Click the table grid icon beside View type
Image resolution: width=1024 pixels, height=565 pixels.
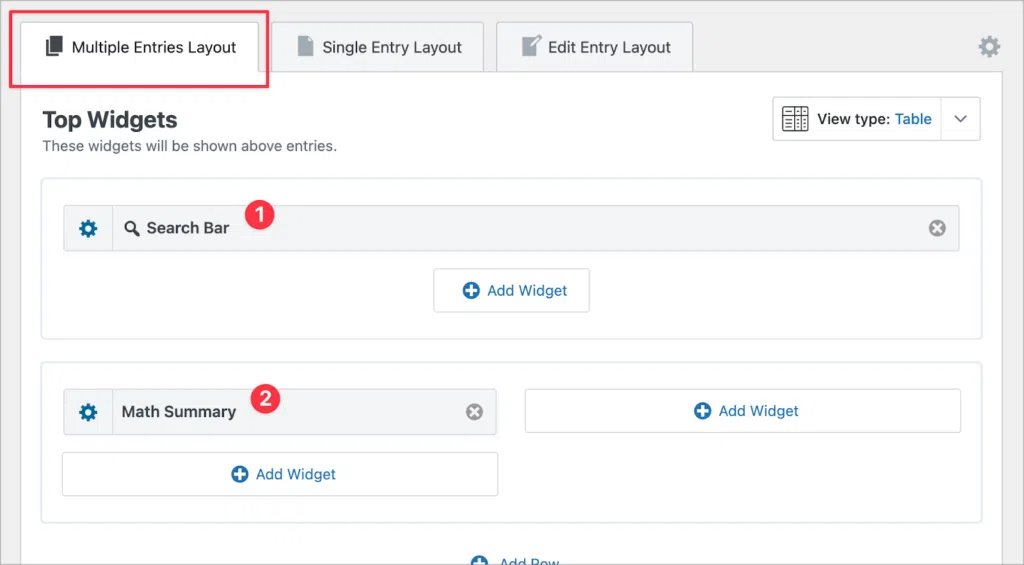[x=795, y=119]
